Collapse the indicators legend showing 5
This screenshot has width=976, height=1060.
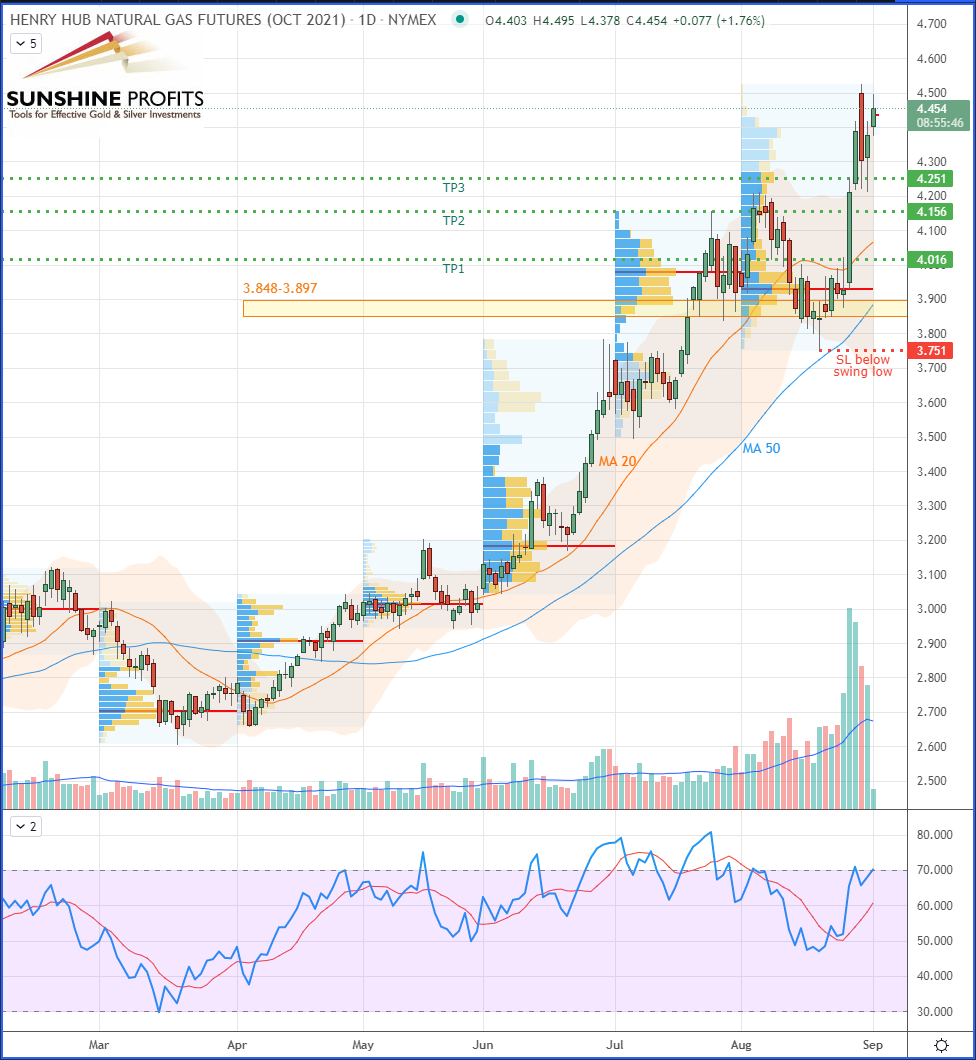(26, 44)
